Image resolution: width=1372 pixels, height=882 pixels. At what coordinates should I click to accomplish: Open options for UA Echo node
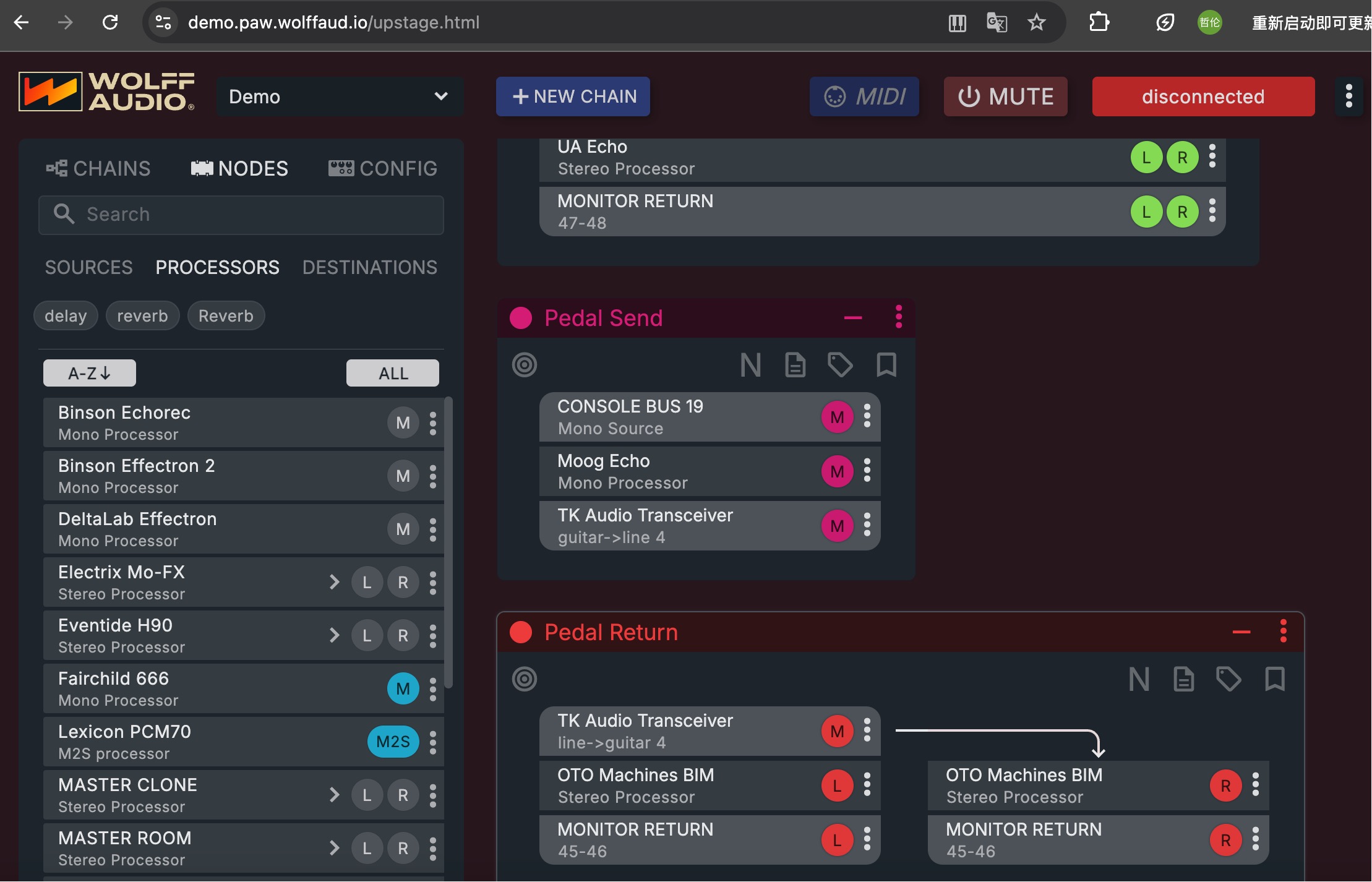click(1212, 156)
